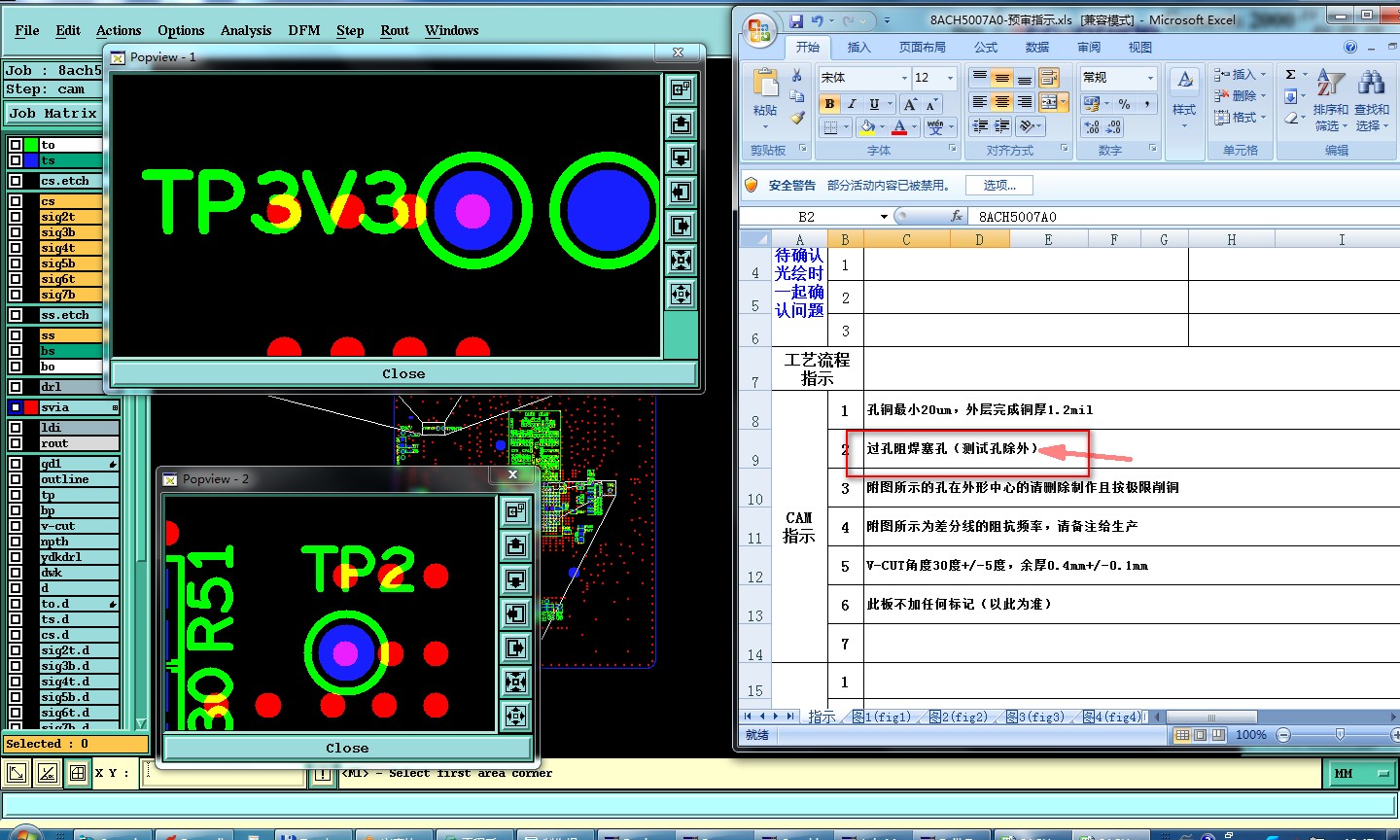Open the Rout menu
This screenshot has height=840, width=1400.
click(x=395, y=30)
